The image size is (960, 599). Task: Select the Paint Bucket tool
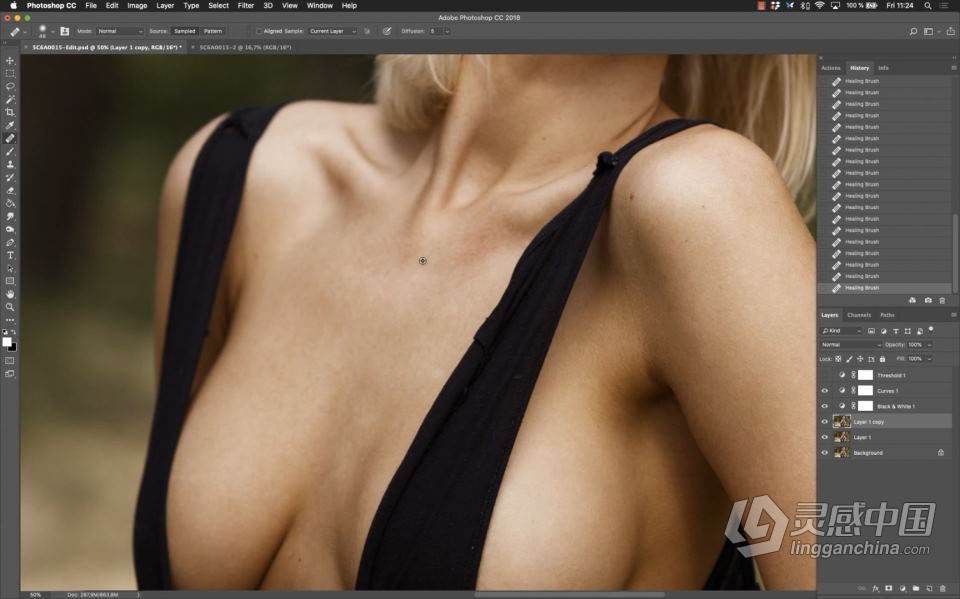point(10,203)
